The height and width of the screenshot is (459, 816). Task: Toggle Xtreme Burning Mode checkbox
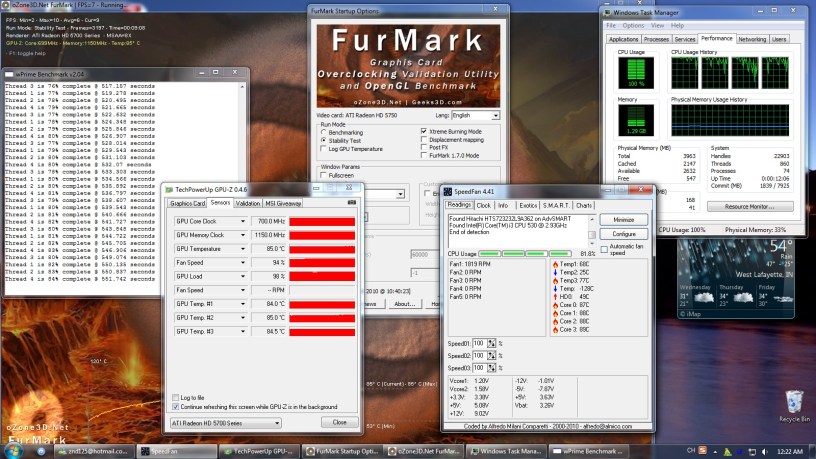[x=423, y=132]
